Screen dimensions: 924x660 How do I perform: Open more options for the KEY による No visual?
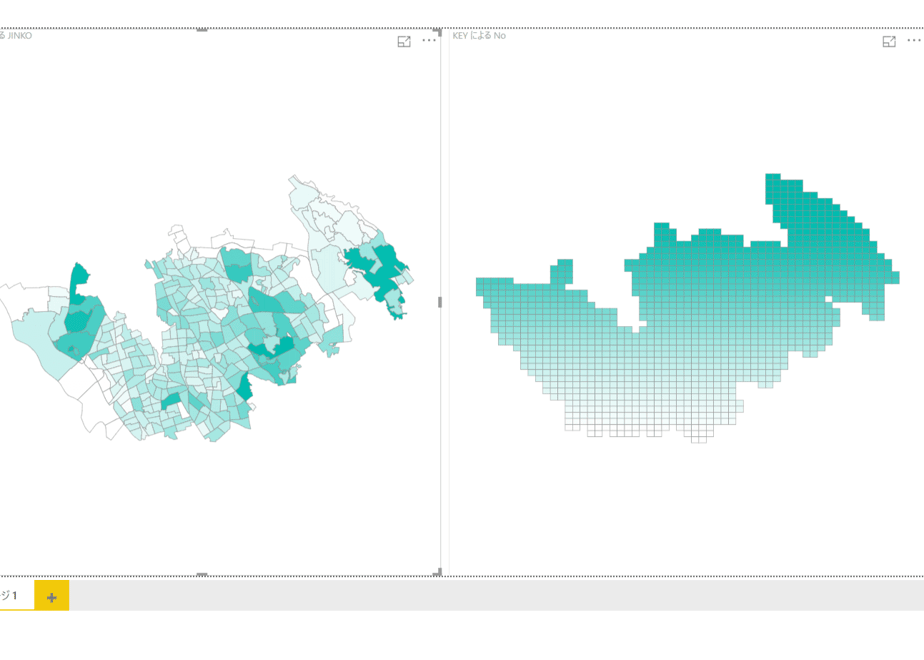pyautogui.click(x=914, y=41)
